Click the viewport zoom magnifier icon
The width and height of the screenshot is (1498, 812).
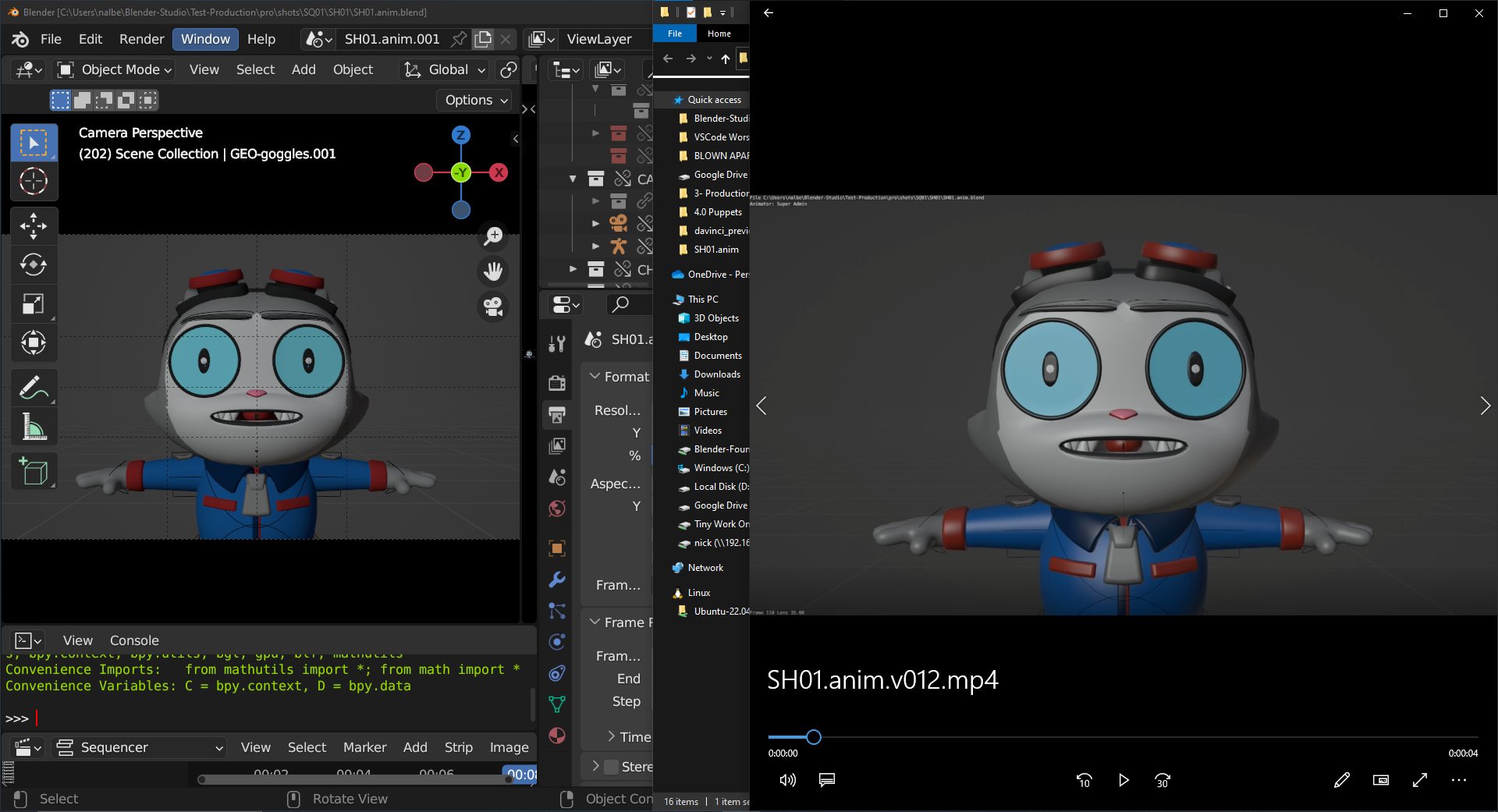click(x=493, y=236)
